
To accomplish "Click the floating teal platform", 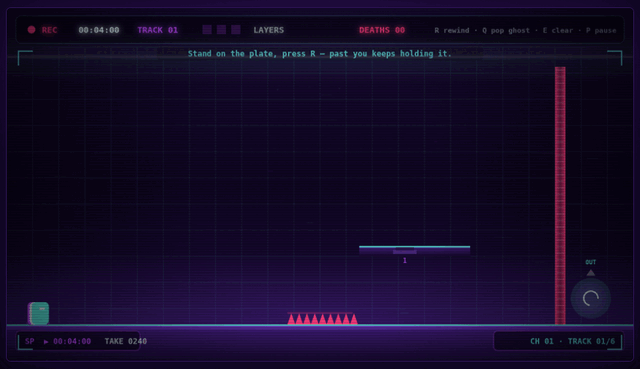I will tap(414, 250).
